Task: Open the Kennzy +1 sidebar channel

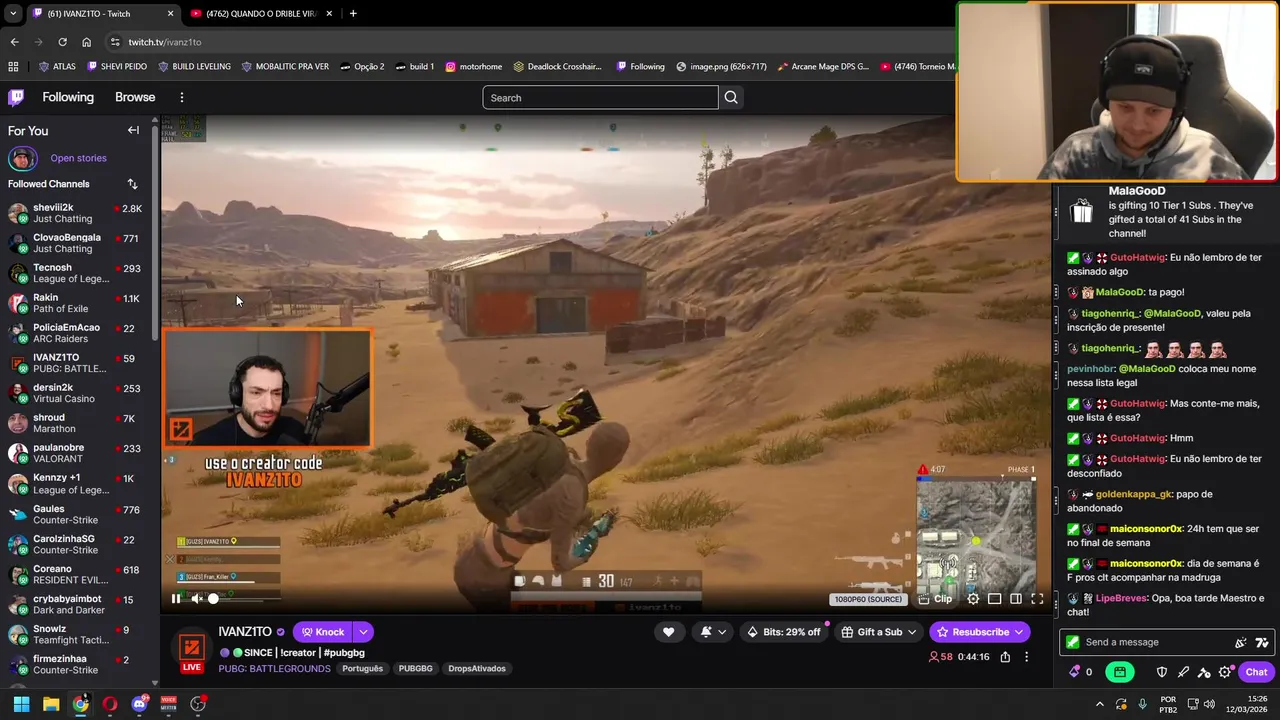Action: click(76, 484)
